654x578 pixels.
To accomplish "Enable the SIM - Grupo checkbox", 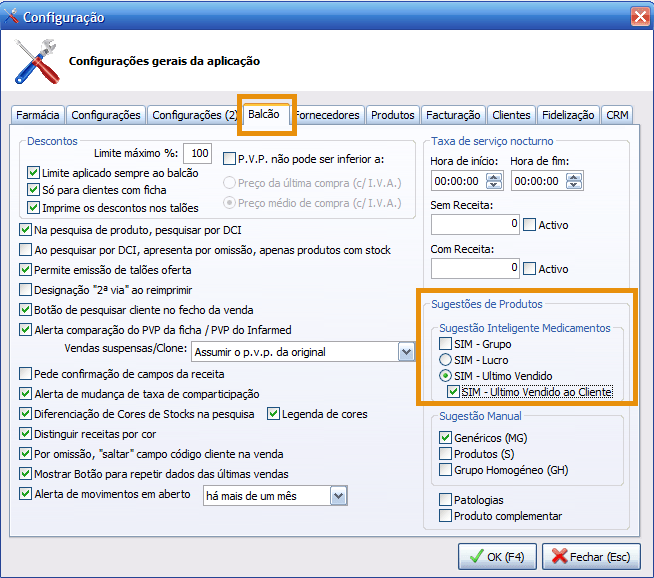I will pyautogui.click(x=446, y=343).
